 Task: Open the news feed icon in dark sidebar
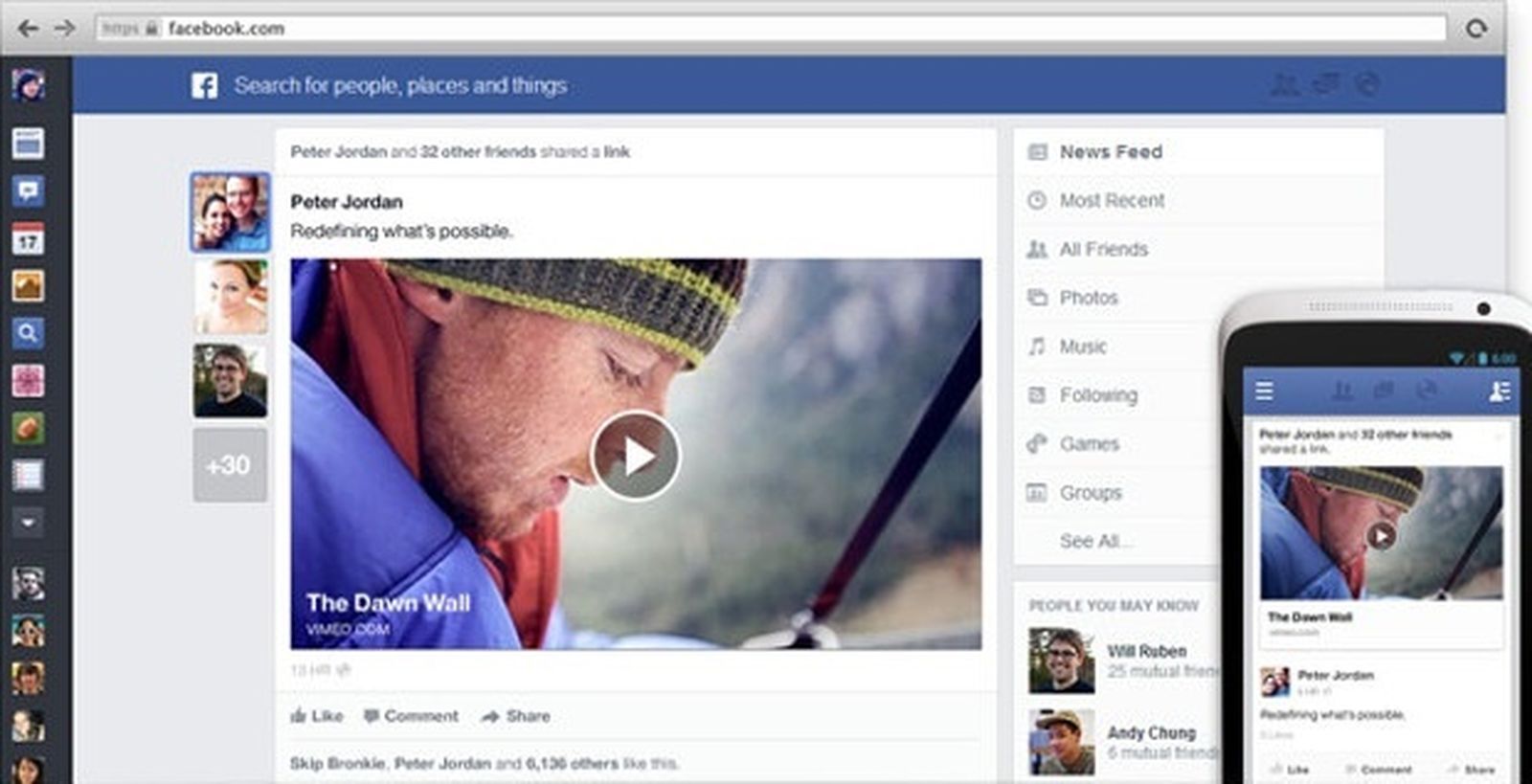coord(28,144)
